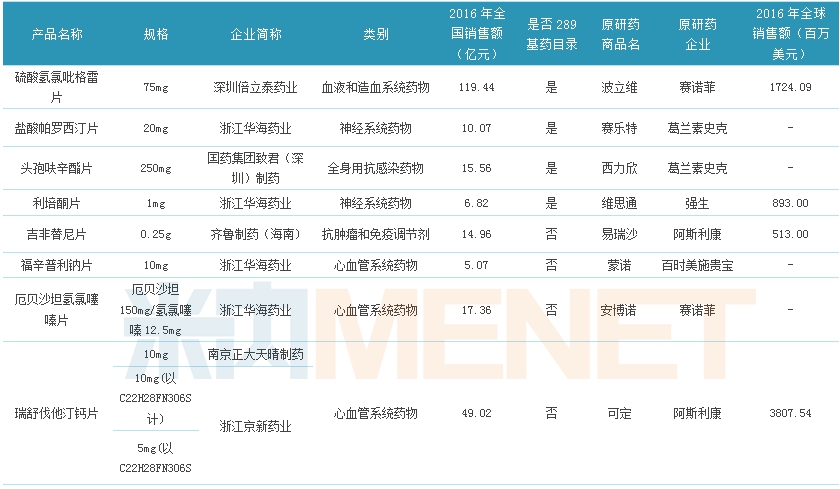
Task: Click the 15.56 national sales value
Action: pyautogui.click(x=477, y=169)
